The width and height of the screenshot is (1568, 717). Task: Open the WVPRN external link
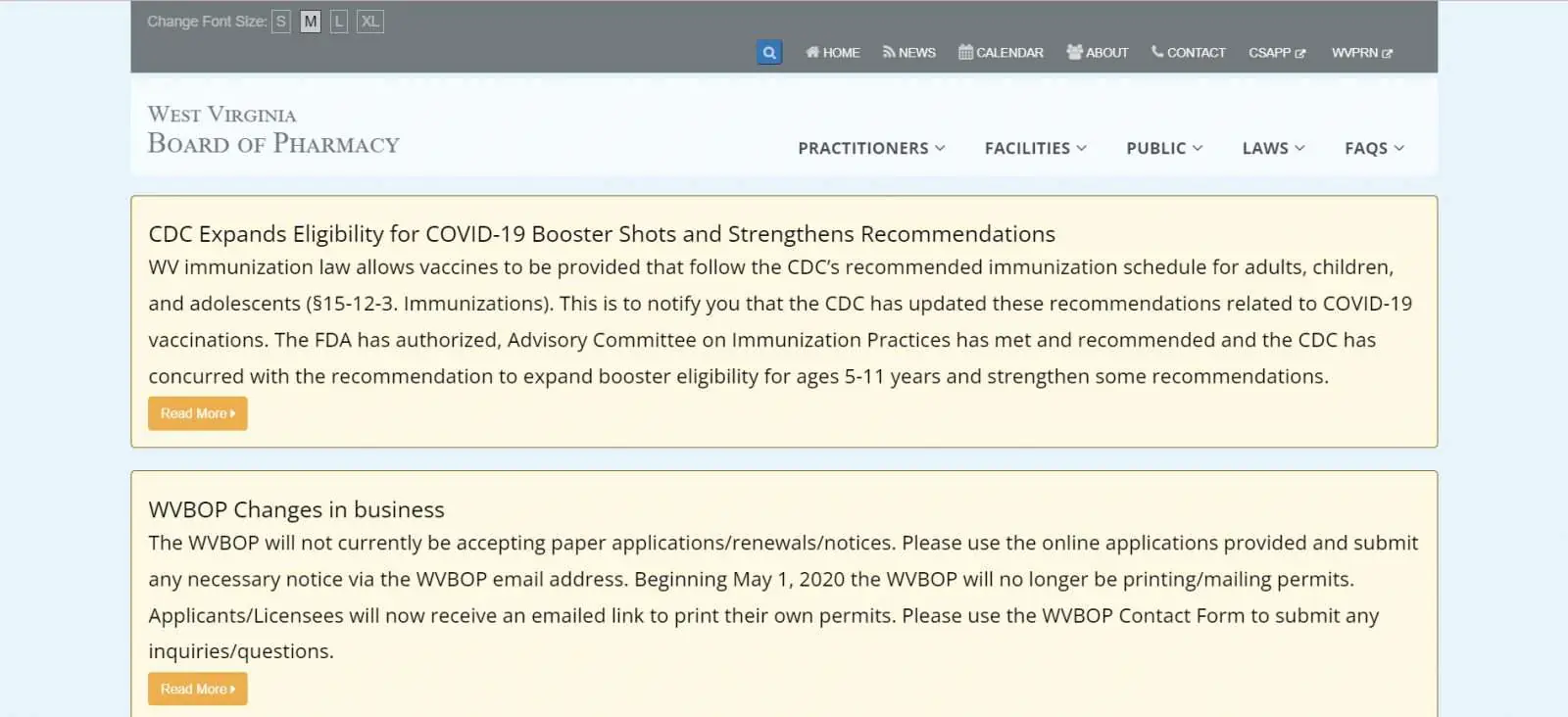pos(1361,53)
